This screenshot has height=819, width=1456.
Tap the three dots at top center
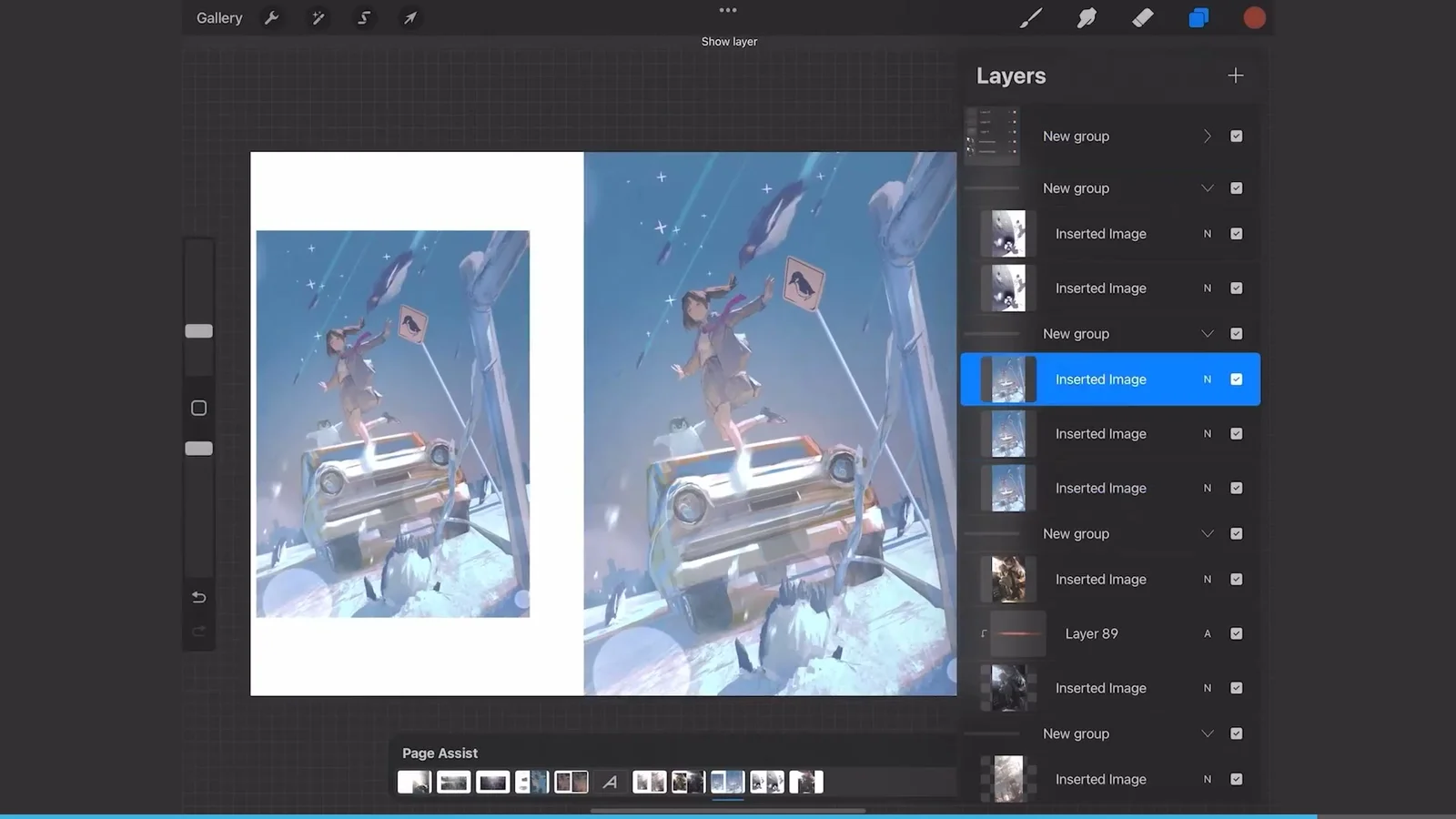coord(728,10)
